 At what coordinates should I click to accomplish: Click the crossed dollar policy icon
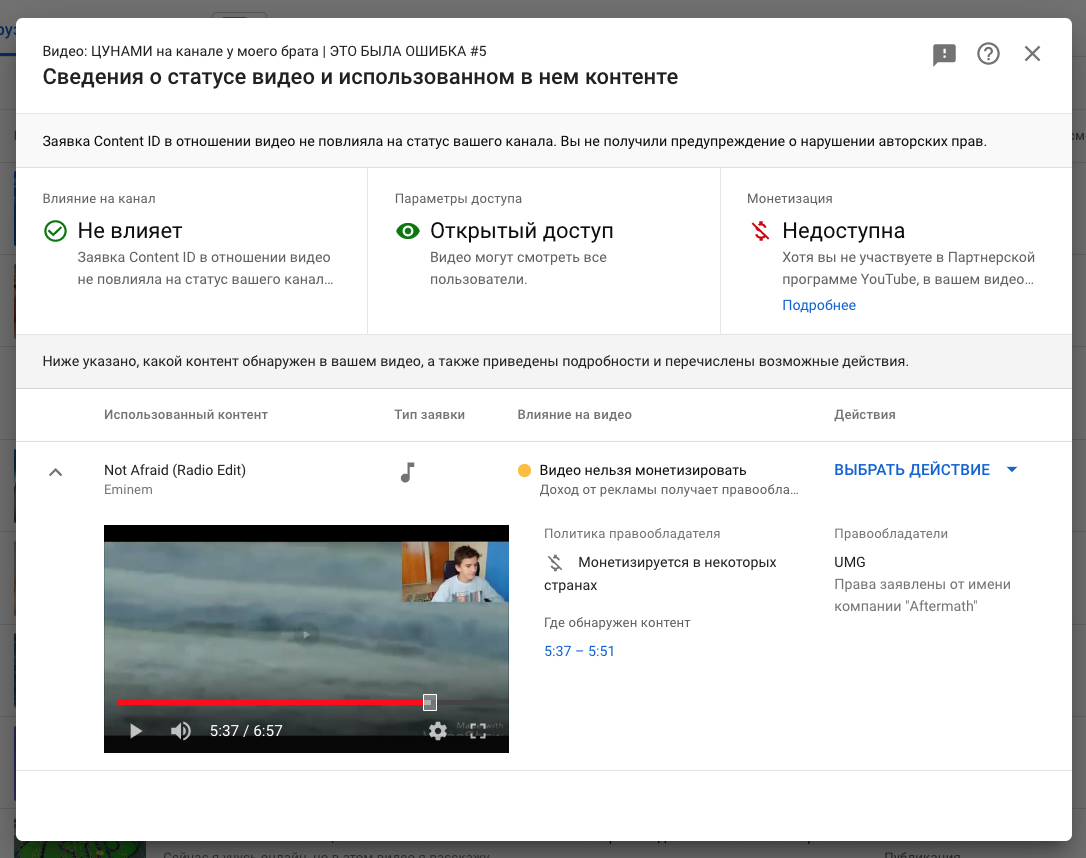point(555,562)
